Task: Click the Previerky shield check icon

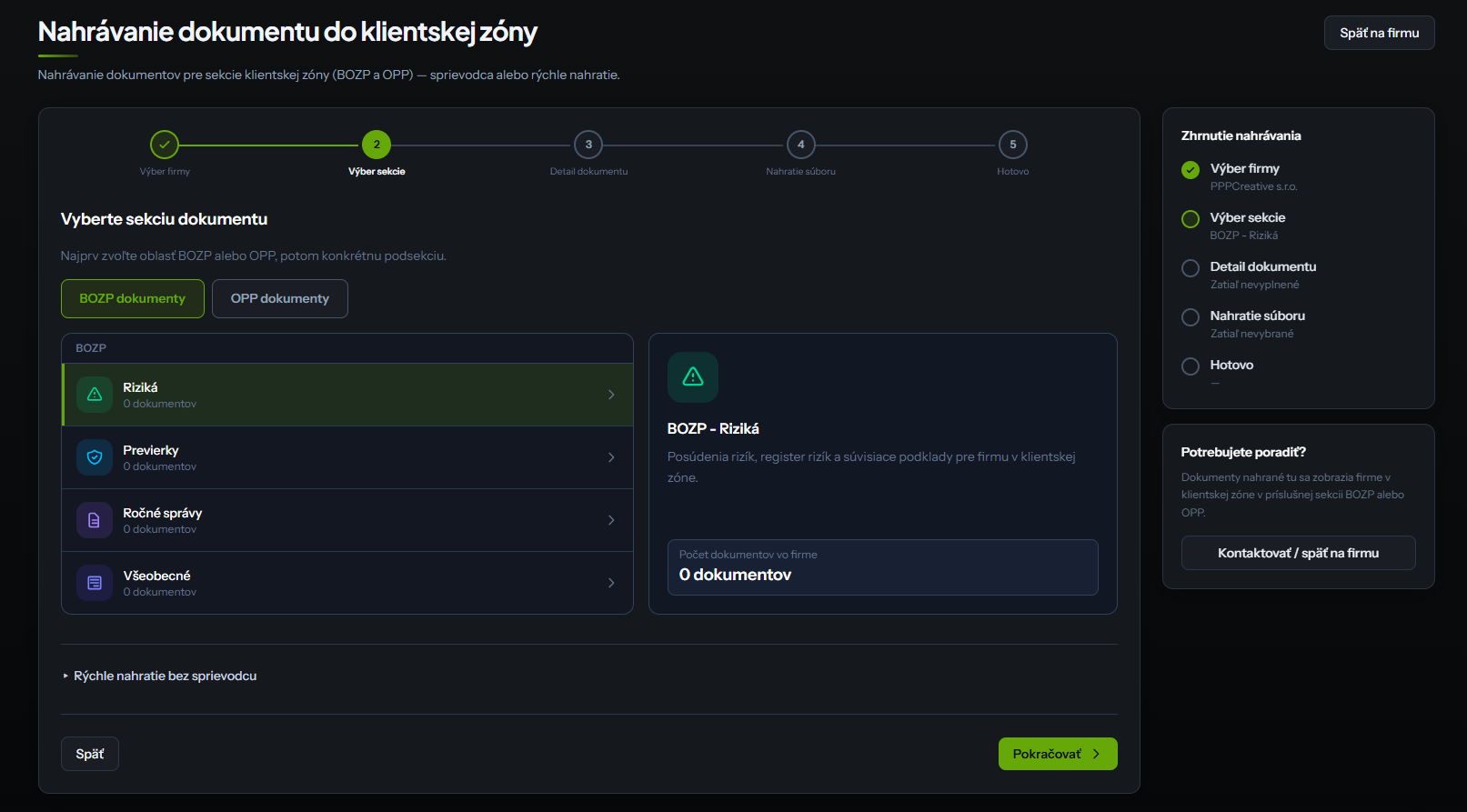Action: click(95, 457)
